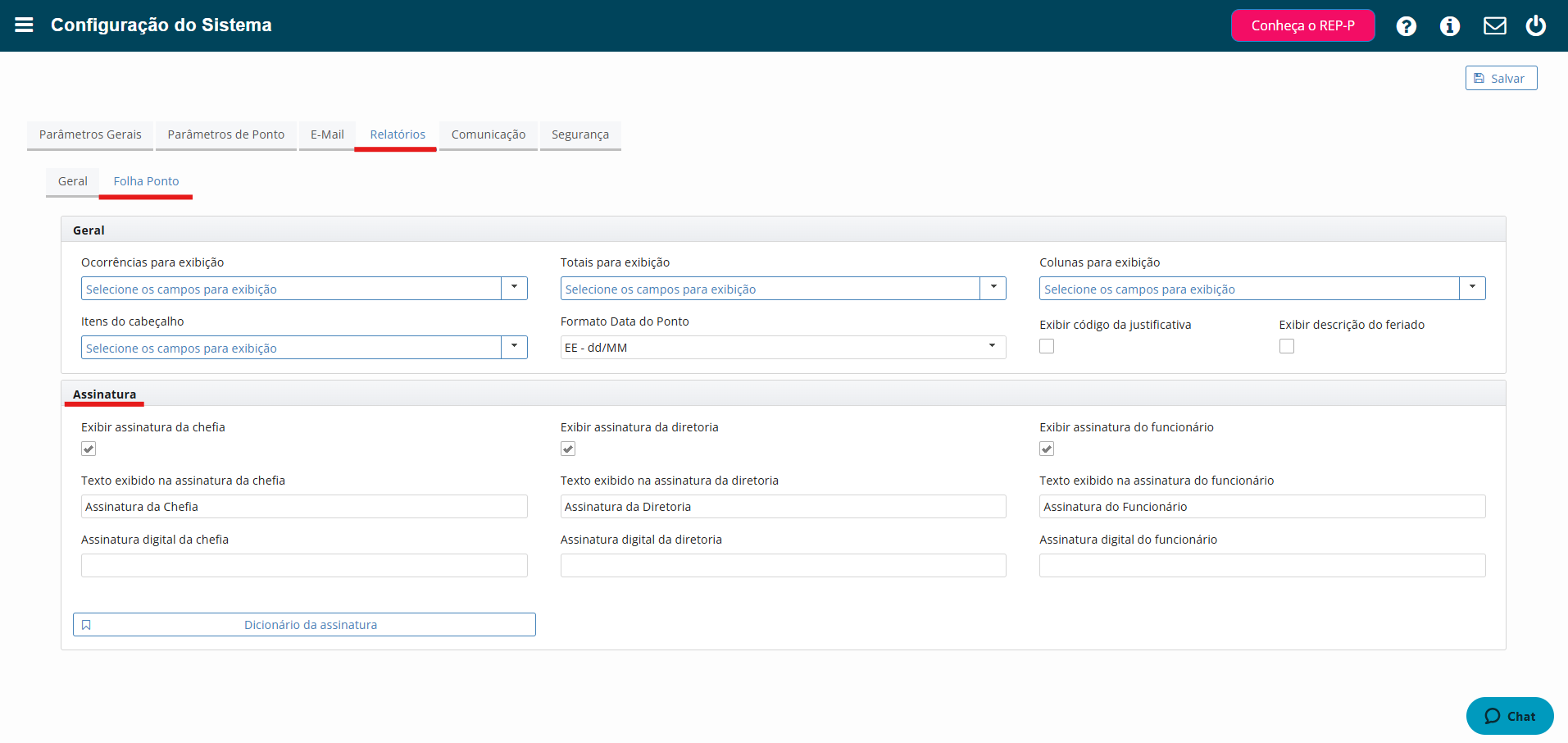The image size is (1568, 743).
Task: Click the information icon
Action: click(1450, 26)
